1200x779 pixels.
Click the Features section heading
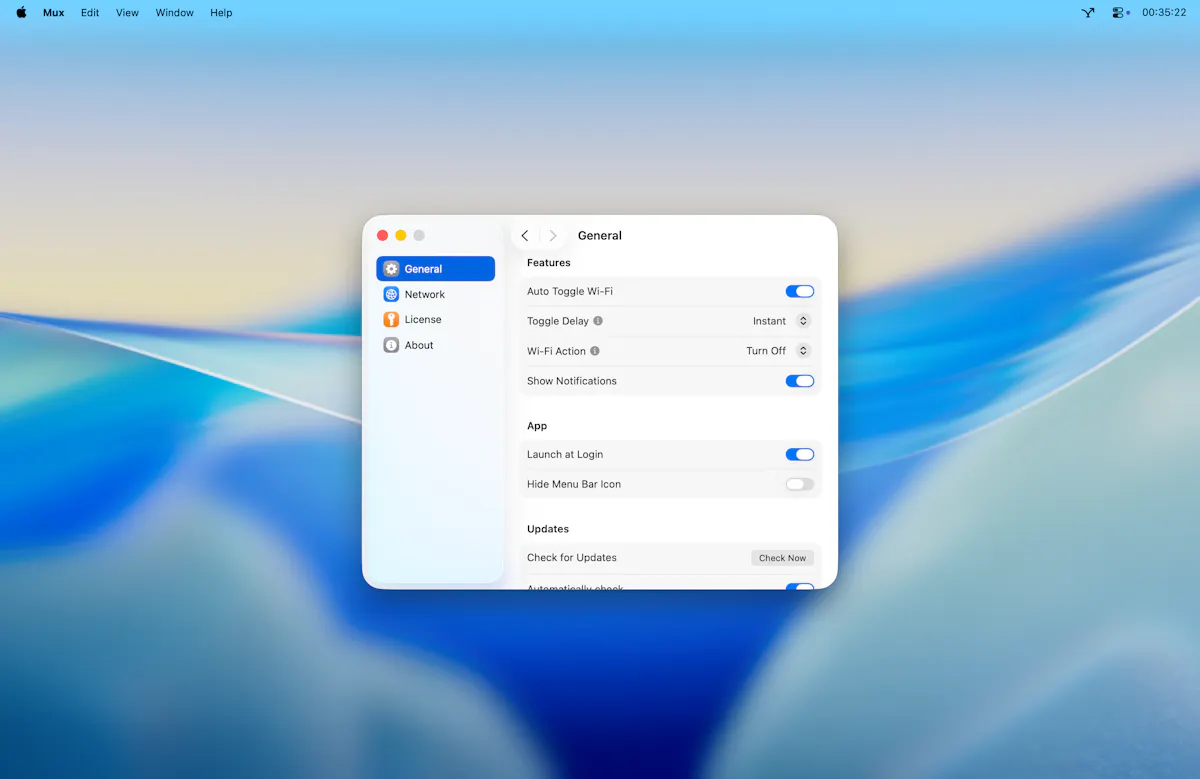[549, 263]
